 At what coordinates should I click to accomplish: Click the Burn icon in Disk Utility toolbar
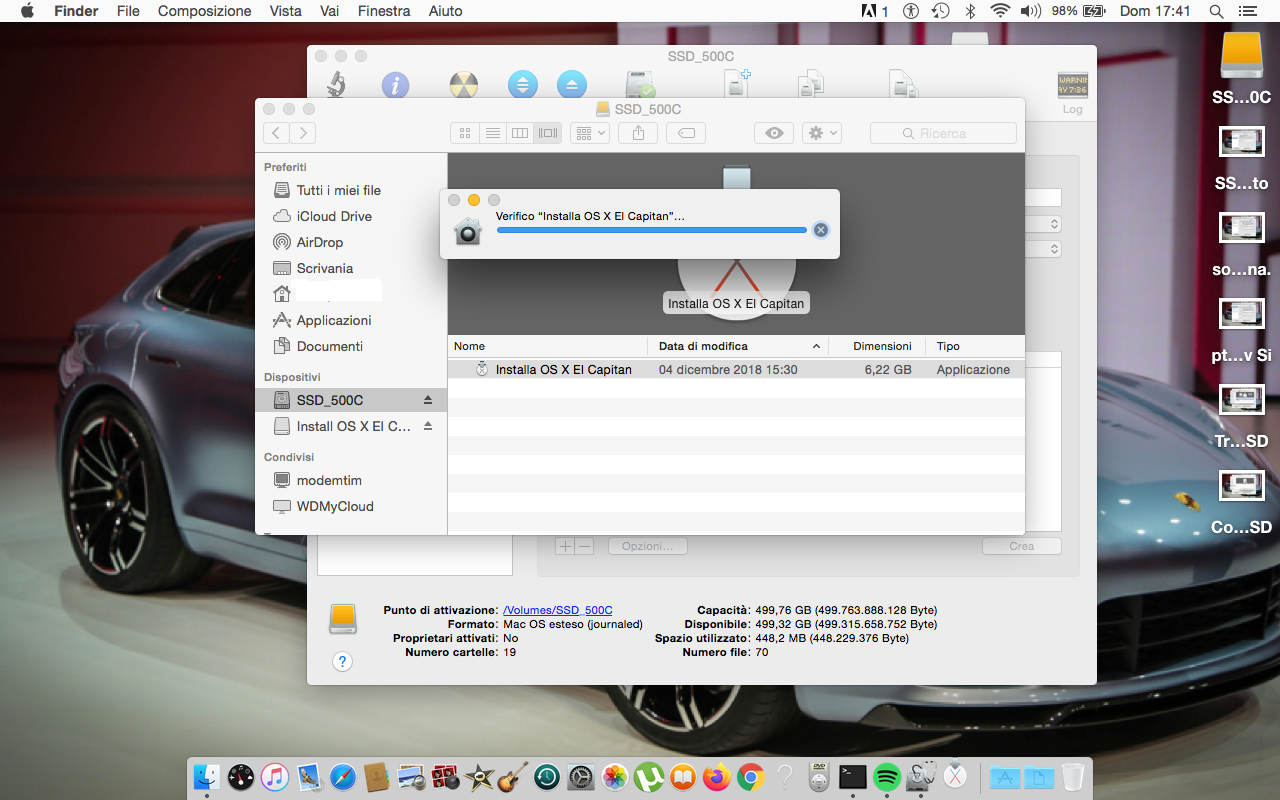click(x=463, y=84)
